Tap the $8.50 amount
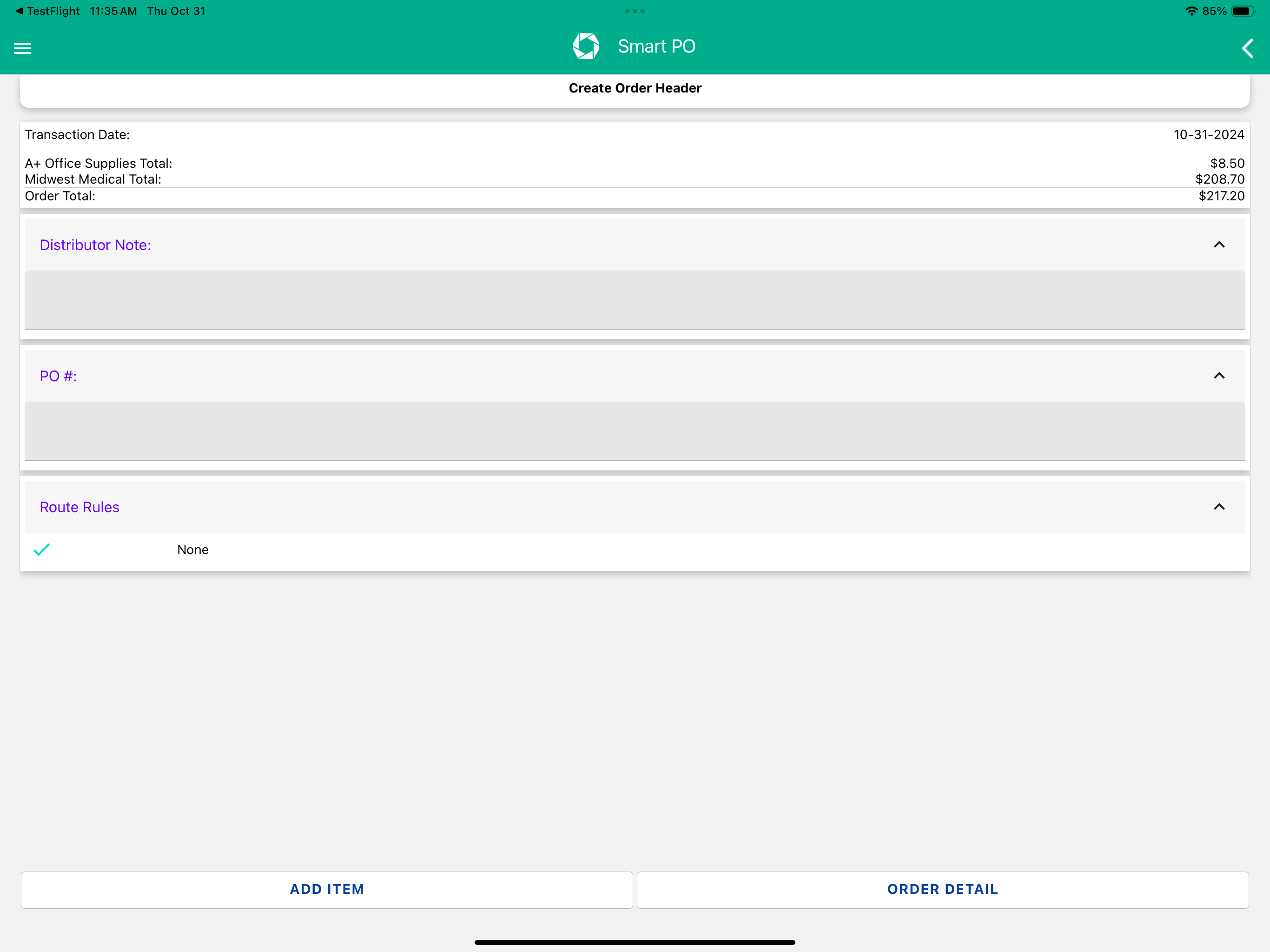 [1228, 164]
